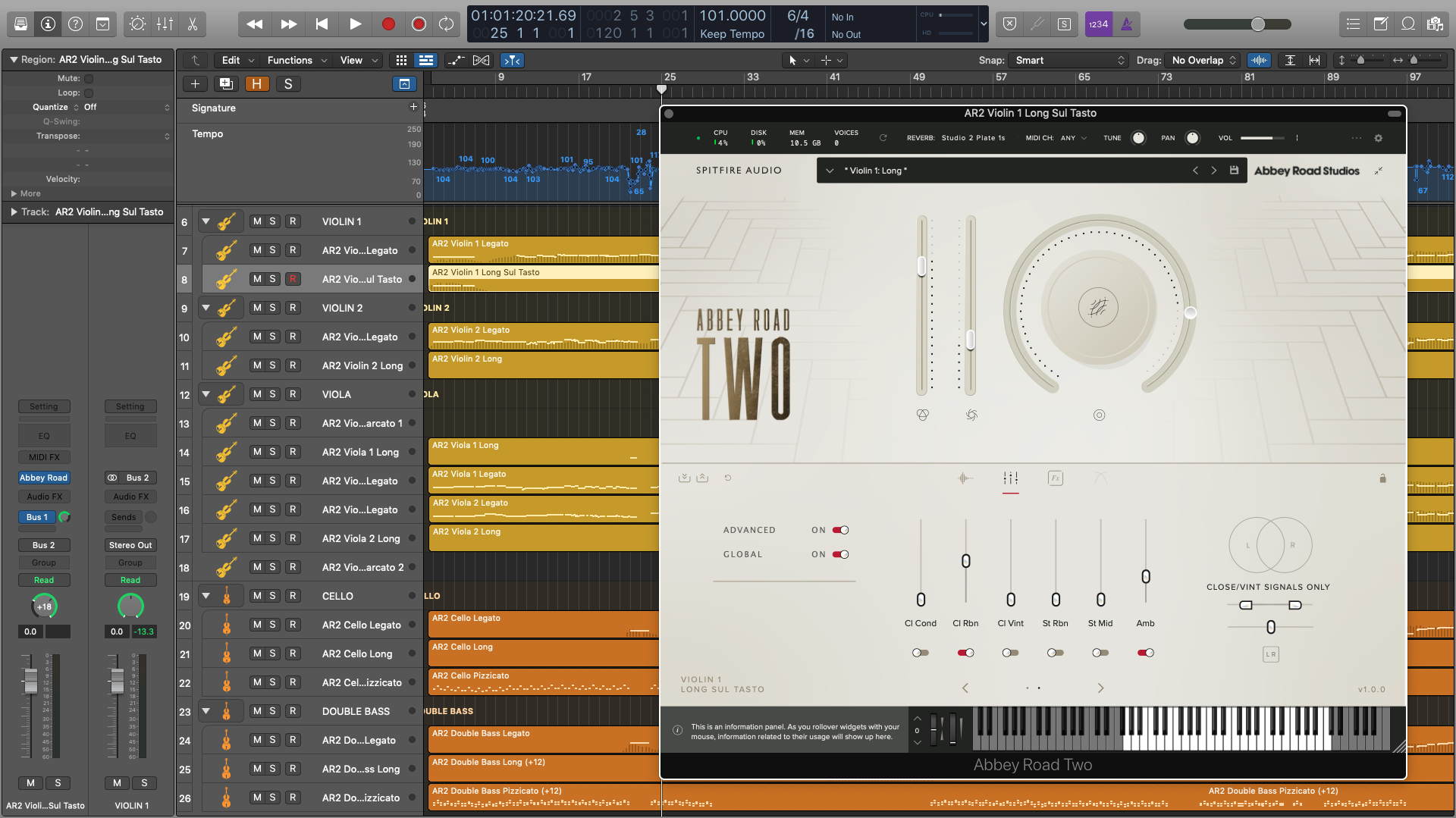Save the Violin 1 Long preset
The image size is (1456, 818).
point(1234,171)
